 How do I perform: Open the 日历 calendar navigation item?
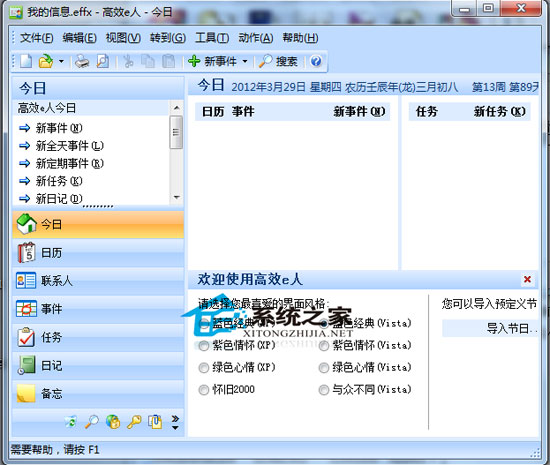(x=98, y=253)
